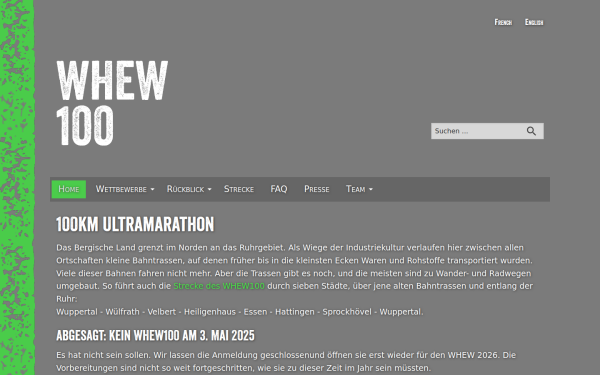The height and width of the screenshot is (375, 600).
Task: Expand the Team dropdown arrow
Action: coord(370,189)
